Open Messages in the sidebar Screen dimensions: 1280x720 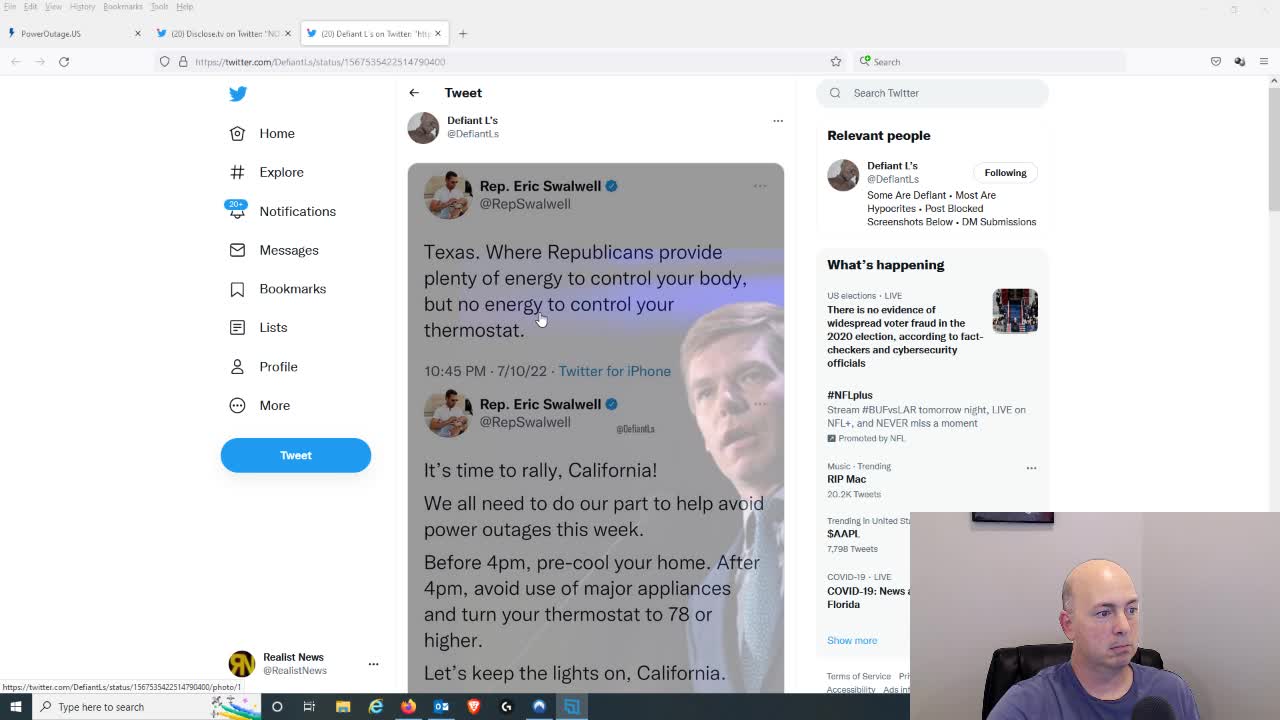(275, 250)
